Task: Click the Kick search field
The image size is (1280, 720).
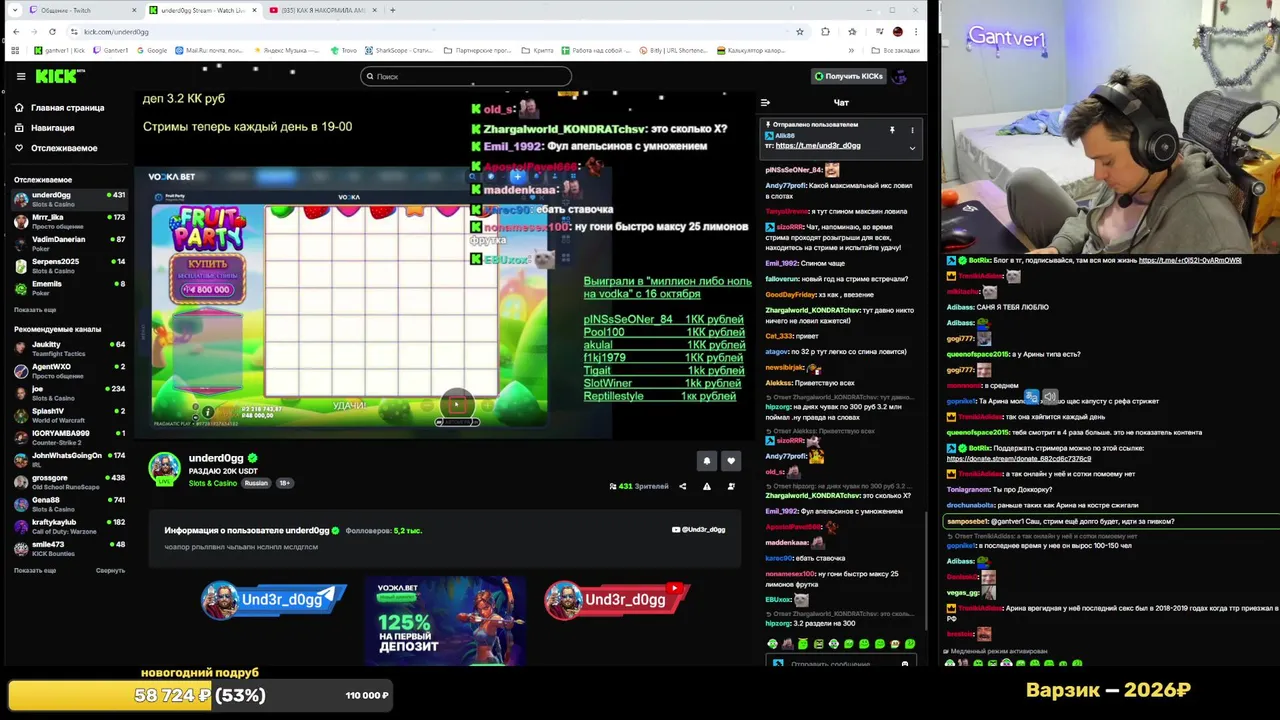Action: pyautogui.click(x=466, y=76)
